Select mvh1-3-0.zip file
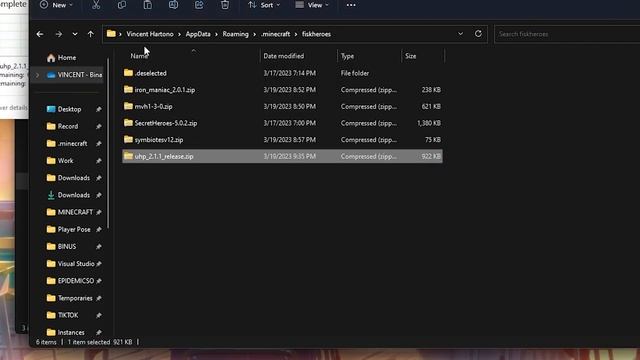The width and height of the screenshot is (640, 360). pos(282,107)
